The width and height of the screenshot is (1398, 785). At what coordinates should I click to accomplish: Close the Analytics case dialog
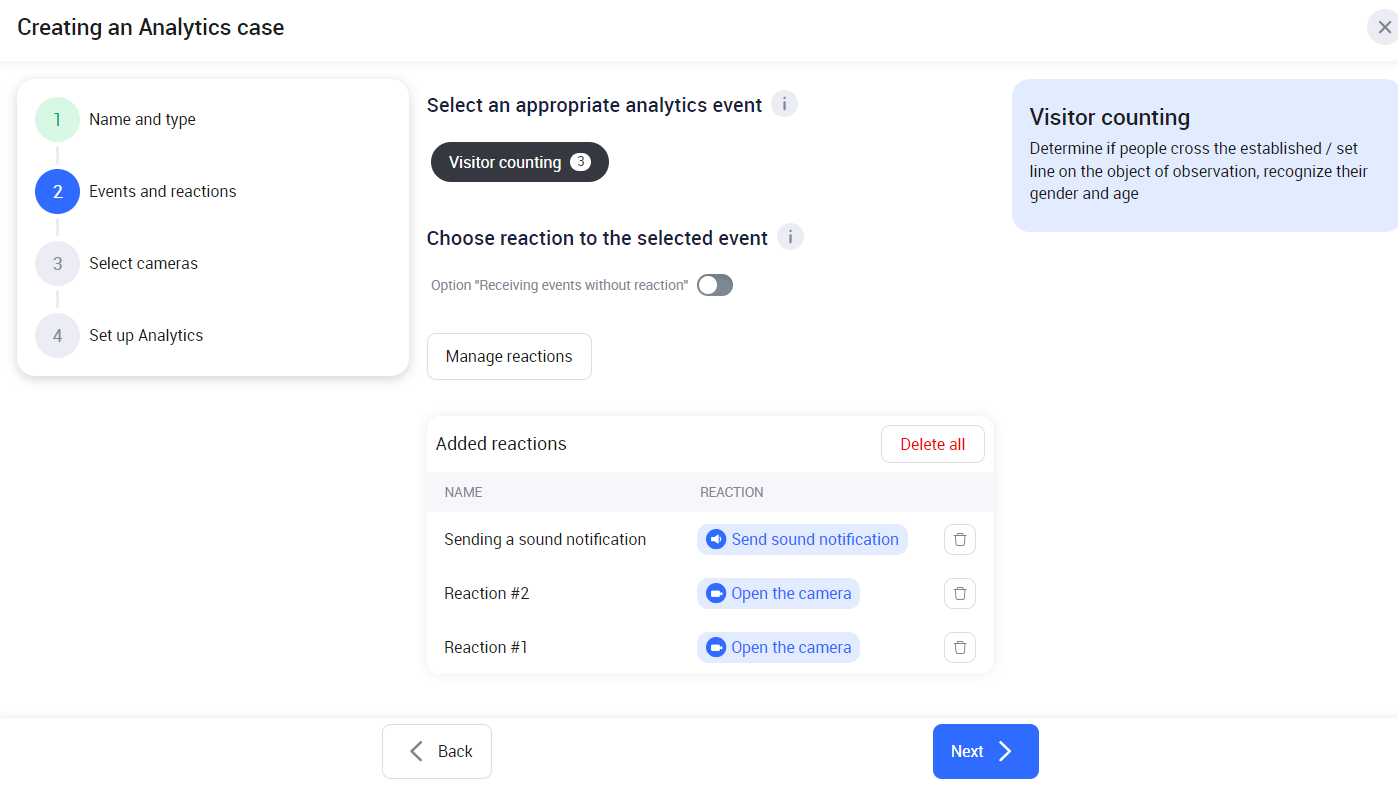click(1384, 28)
